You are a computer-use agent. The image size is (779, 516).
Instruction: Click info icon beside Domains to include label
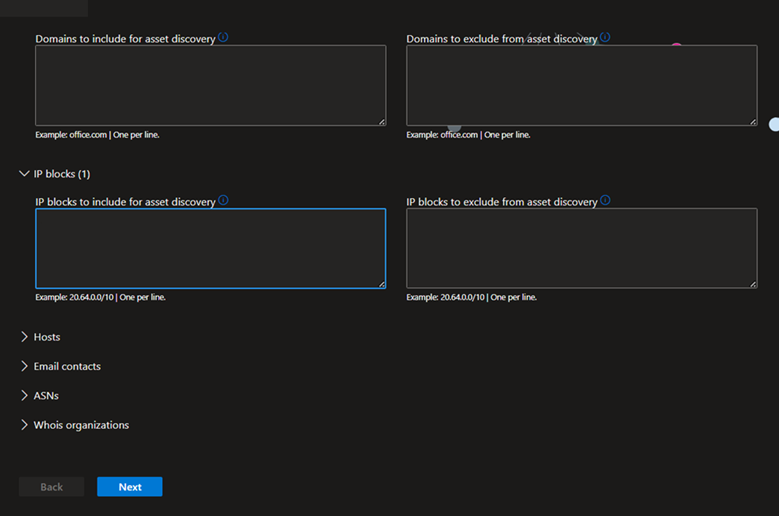tap(223, 37)
